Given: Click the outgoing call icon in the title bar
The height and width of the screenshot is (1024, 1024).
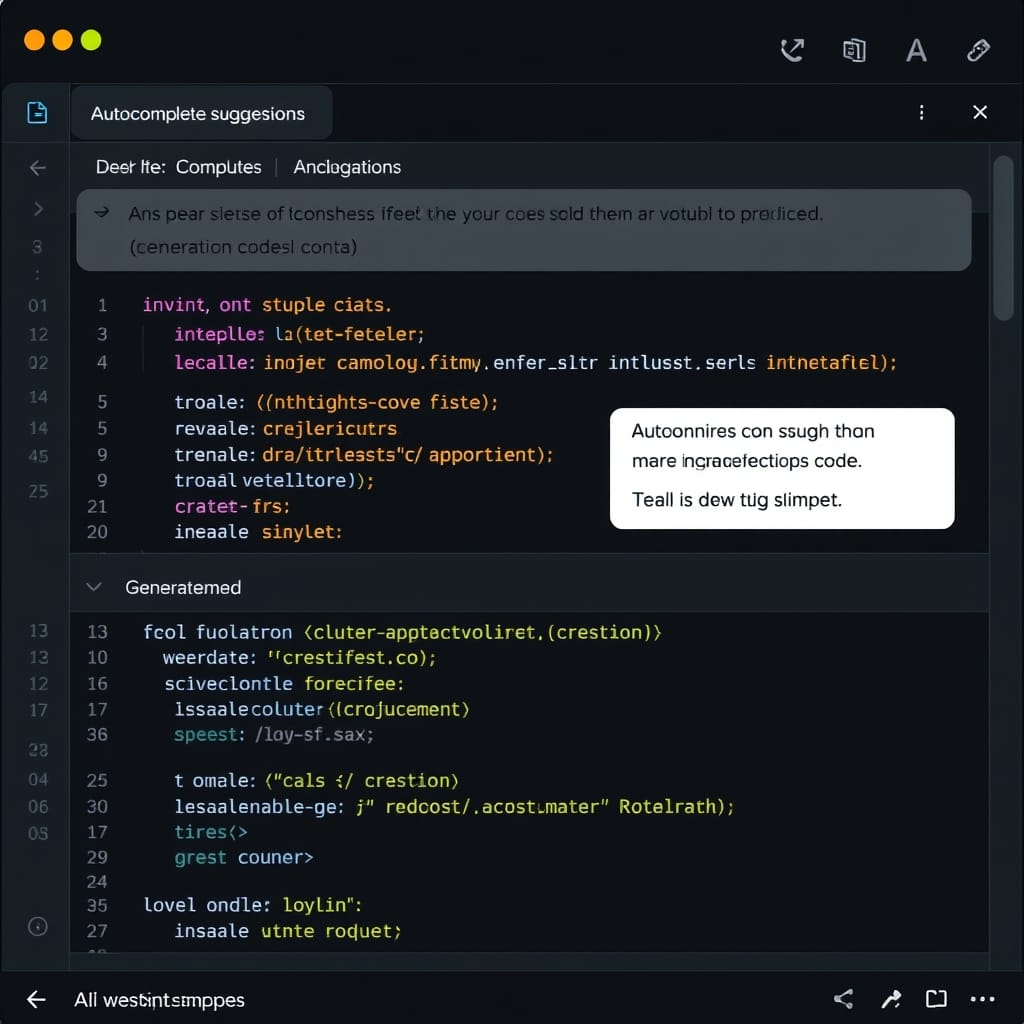Looking at the screenshot, I should pyautogui.click(x=792, y=50).
